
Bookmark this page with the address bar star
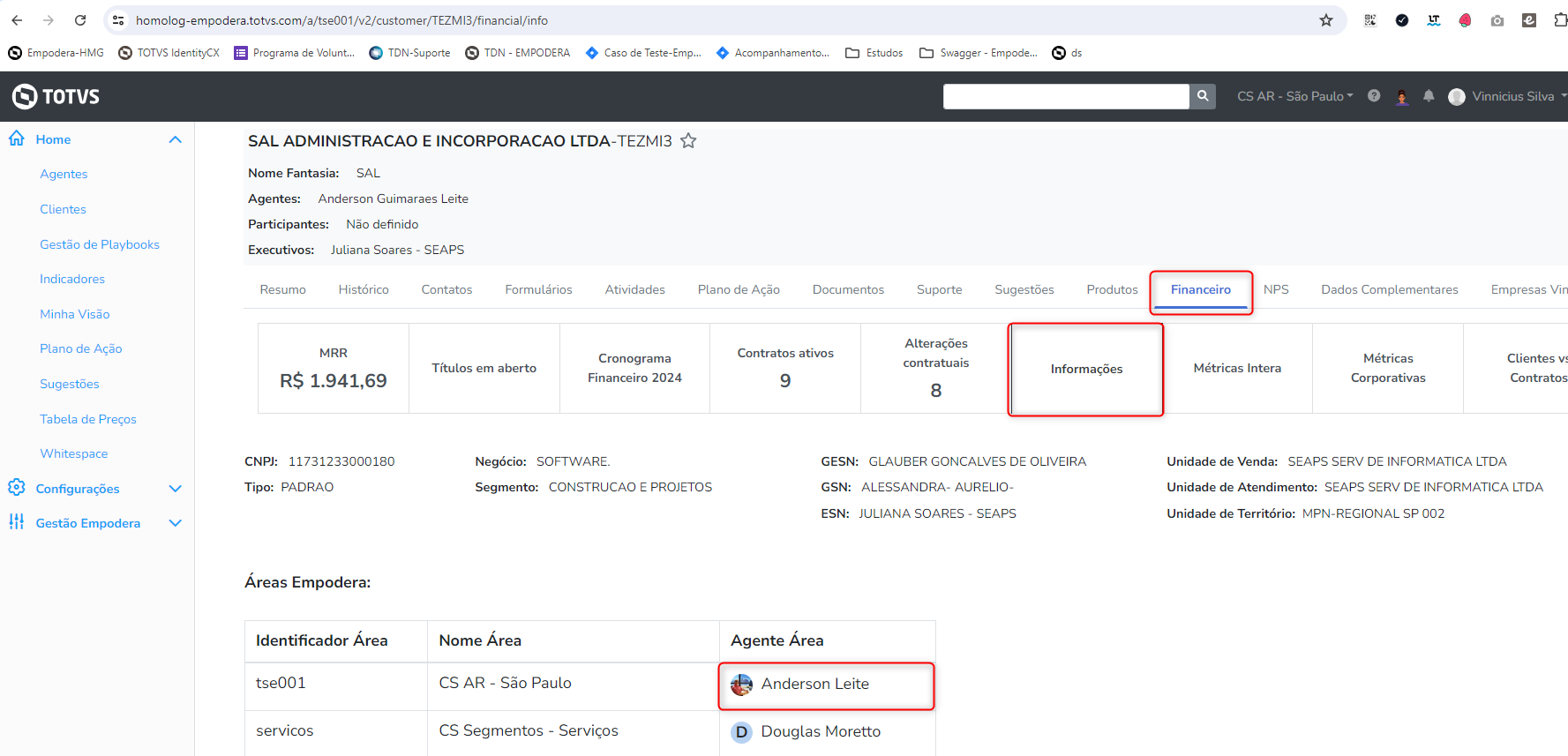pos(1326,20)
